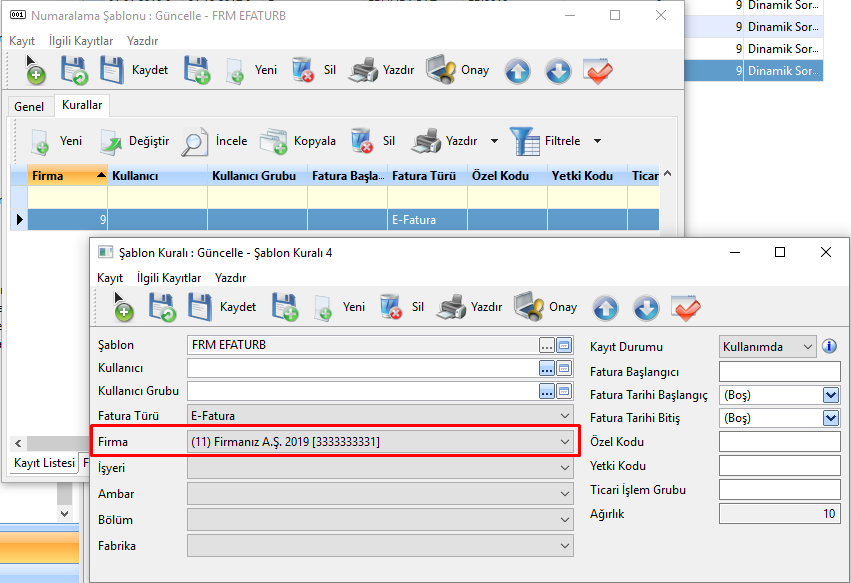Open the Şablon record card icon

(x=564, y=345)
